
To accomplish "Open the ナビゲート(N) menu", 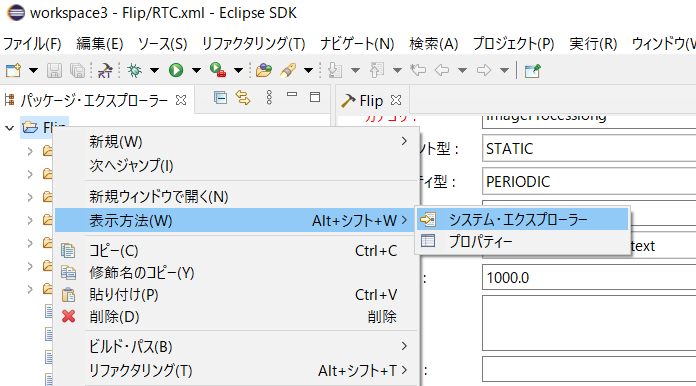I will 357,44.
